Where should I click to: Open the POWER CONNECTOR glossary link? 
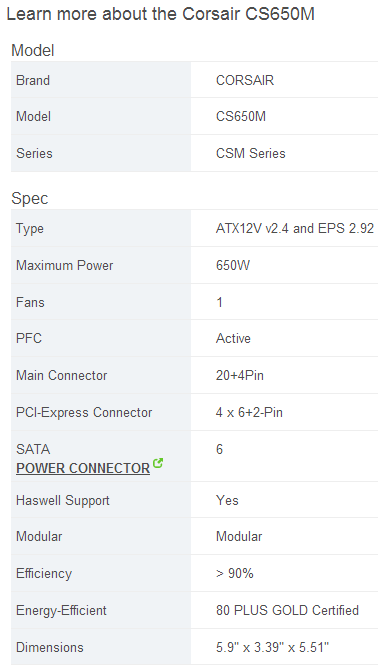[83, 468]
